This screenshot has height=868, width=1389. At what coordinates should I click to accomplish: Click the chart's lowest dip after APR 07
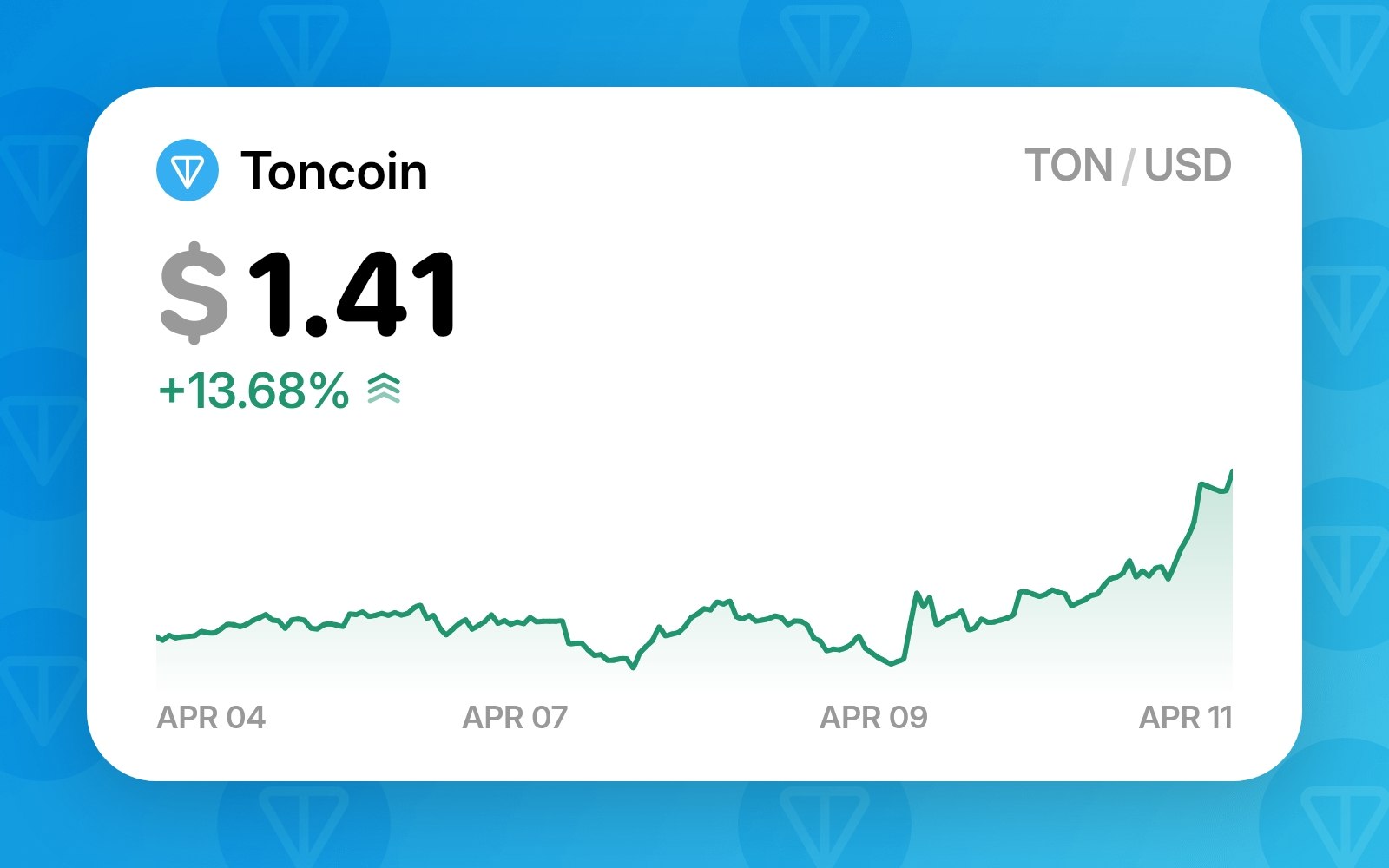point(633,667)
